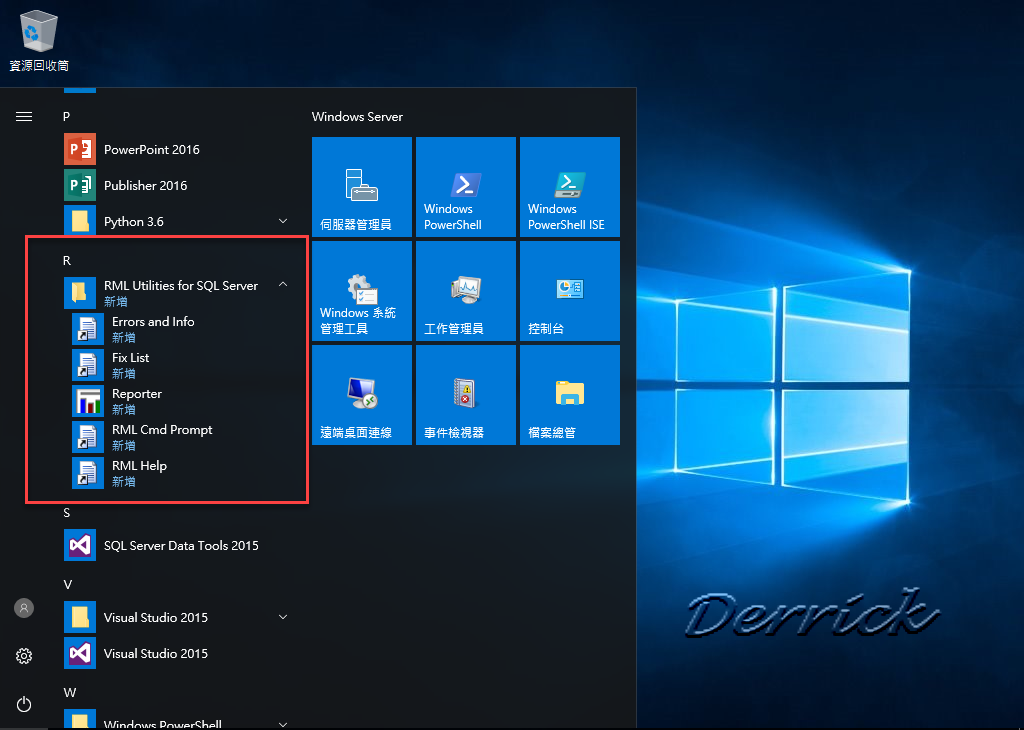Viewport: 1024px width, 730px height.
Task: Open the Fix List shortcut icon
Action: click(88, 364)
